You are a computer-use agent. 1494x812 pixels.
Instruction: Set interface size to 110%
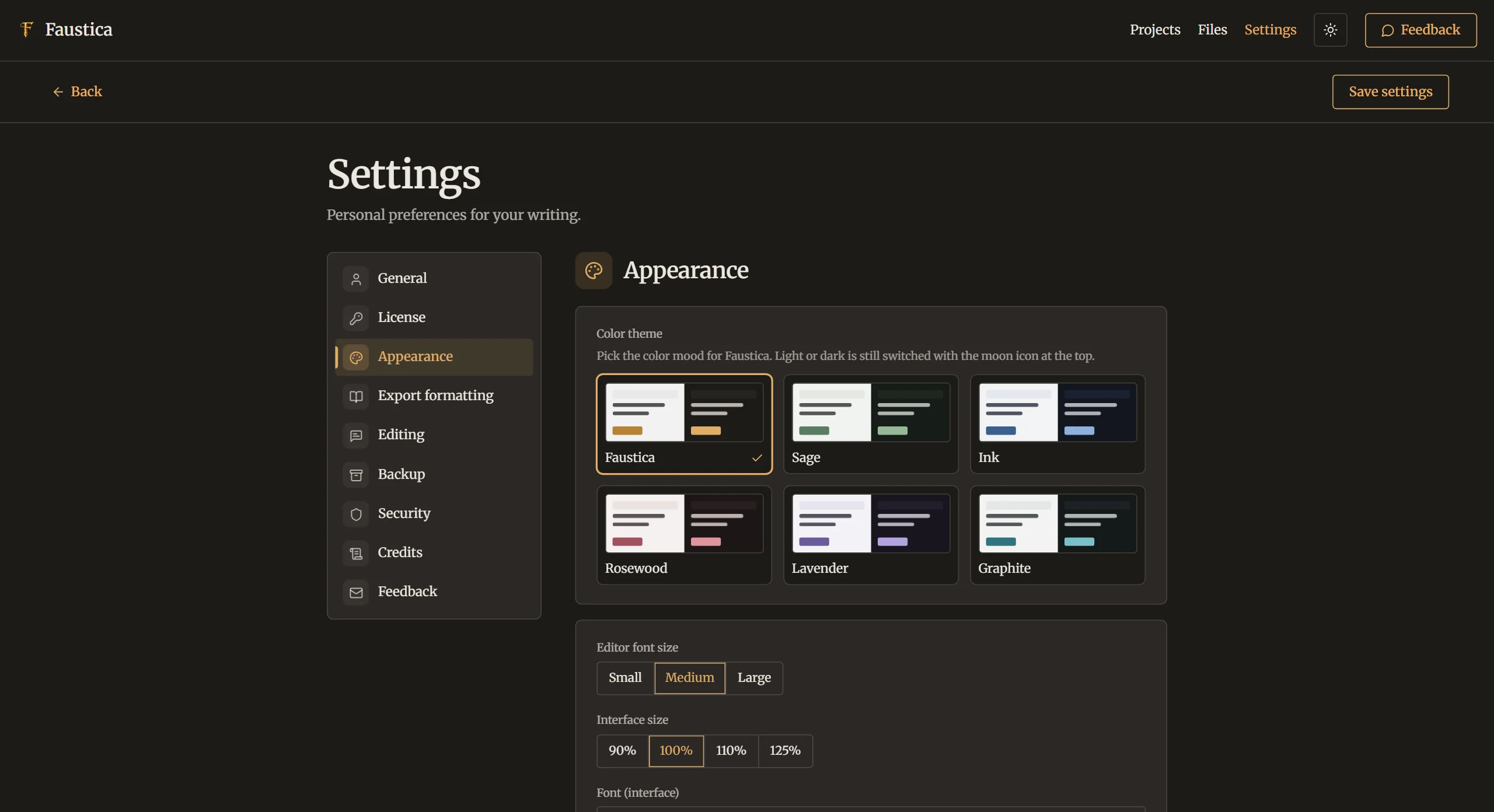pyautogui.click(x=731, y=751)
